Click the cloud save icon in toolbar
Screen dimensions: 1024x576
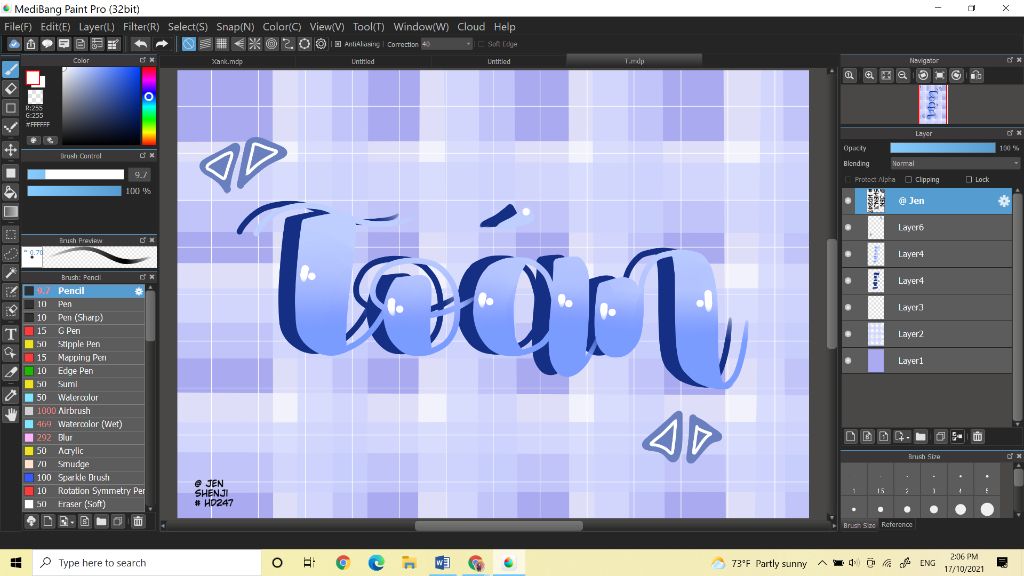pos(14,44)
